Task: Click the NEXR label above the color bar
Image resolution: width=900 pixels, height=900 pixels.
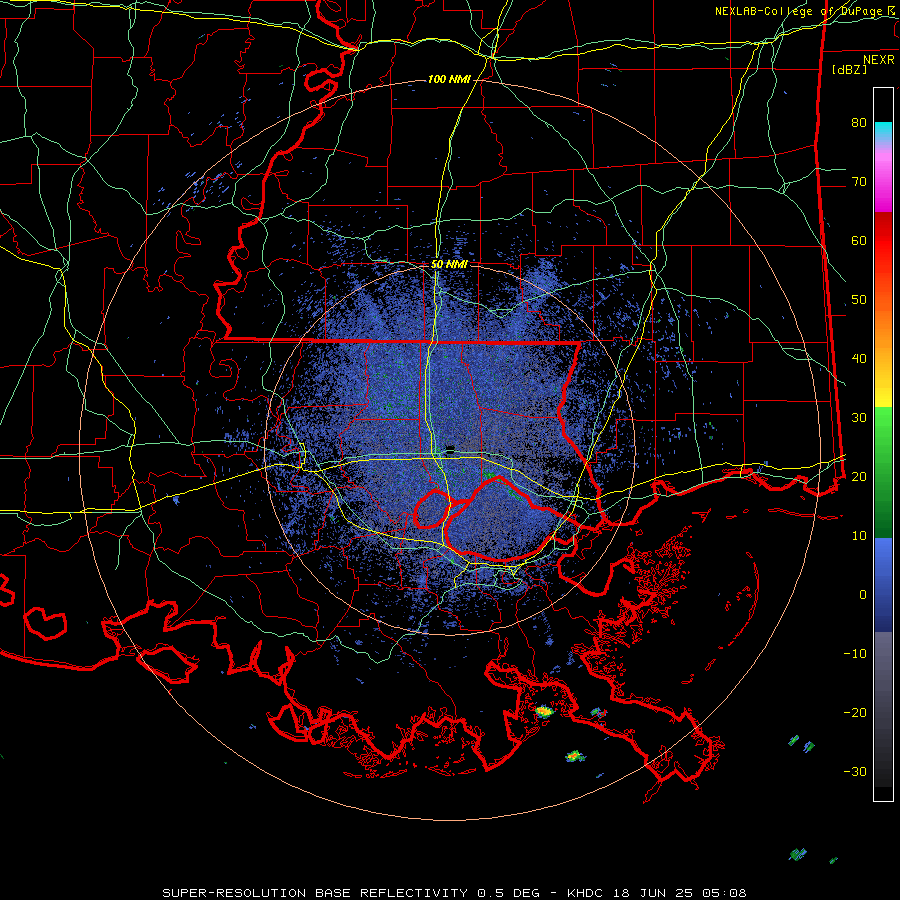Action: point(878,60)
